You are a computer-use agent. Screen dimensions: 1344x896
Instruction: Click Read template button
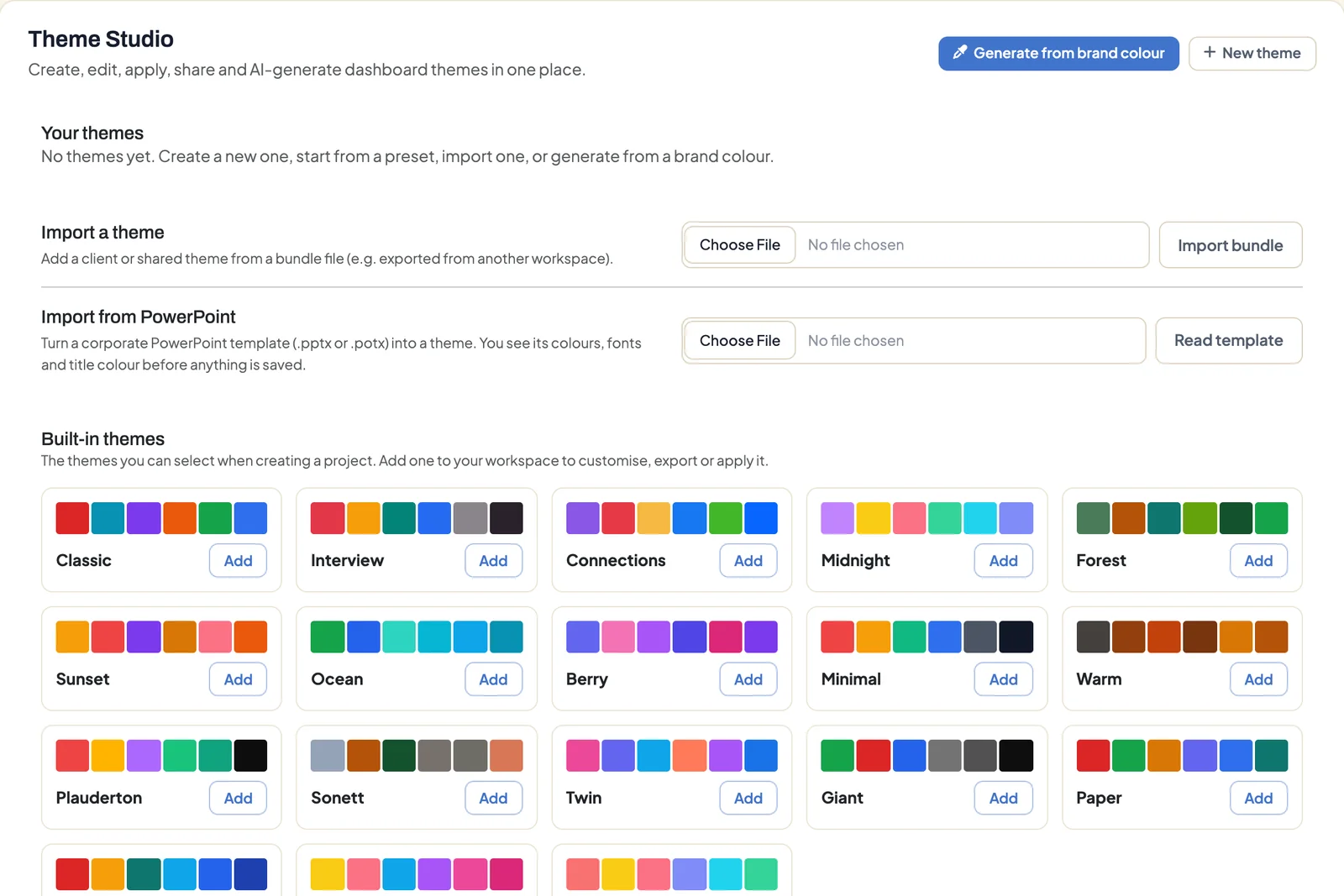(1228, 340)
